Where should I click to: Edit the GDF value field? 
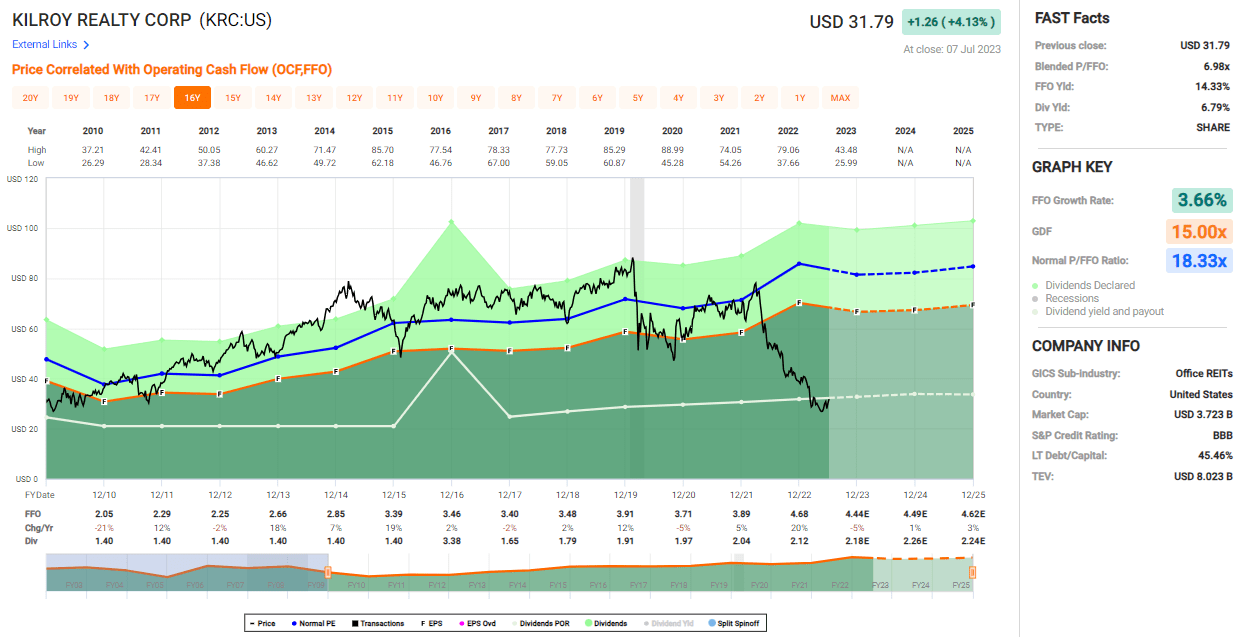1199,231
